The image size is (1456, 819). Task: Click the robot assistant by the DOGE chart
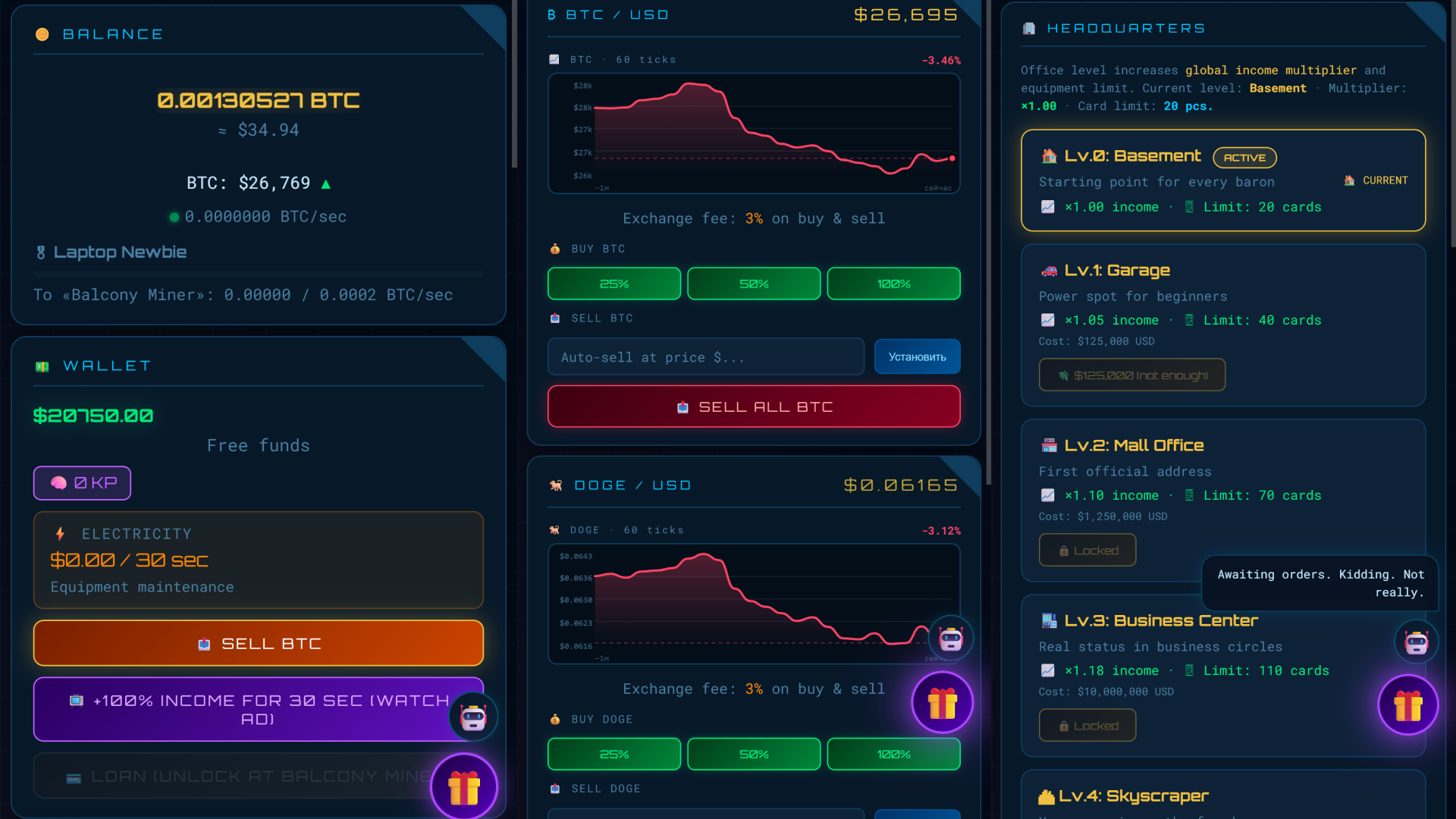pyautogui.click(x=951, y=639)
